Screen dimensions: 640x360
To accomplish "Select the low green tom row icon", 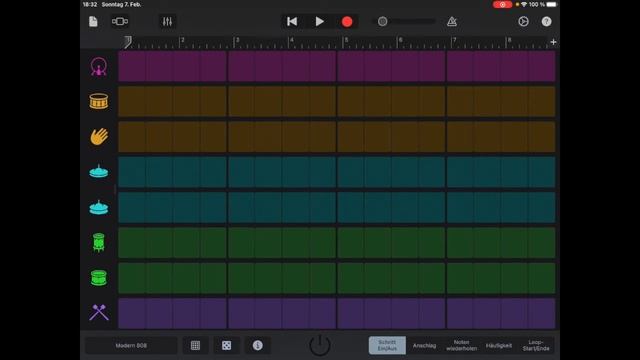I will pos(99,278).
